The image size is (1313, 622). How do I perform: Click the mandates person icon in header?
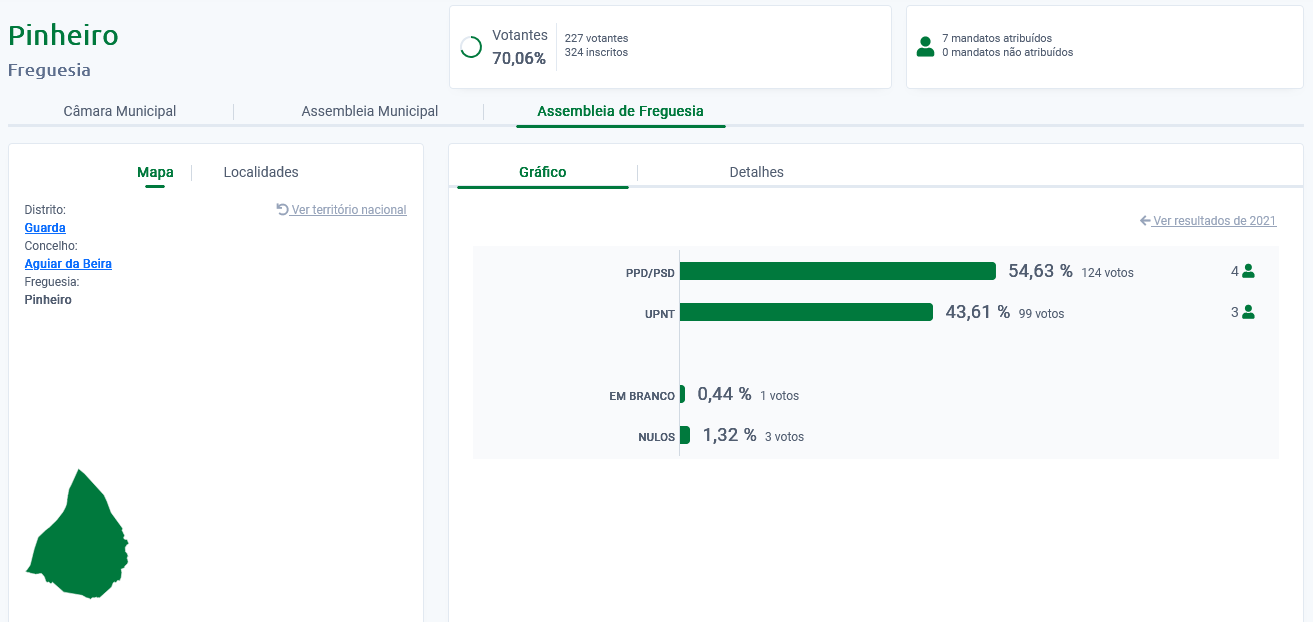pos(925,46)
